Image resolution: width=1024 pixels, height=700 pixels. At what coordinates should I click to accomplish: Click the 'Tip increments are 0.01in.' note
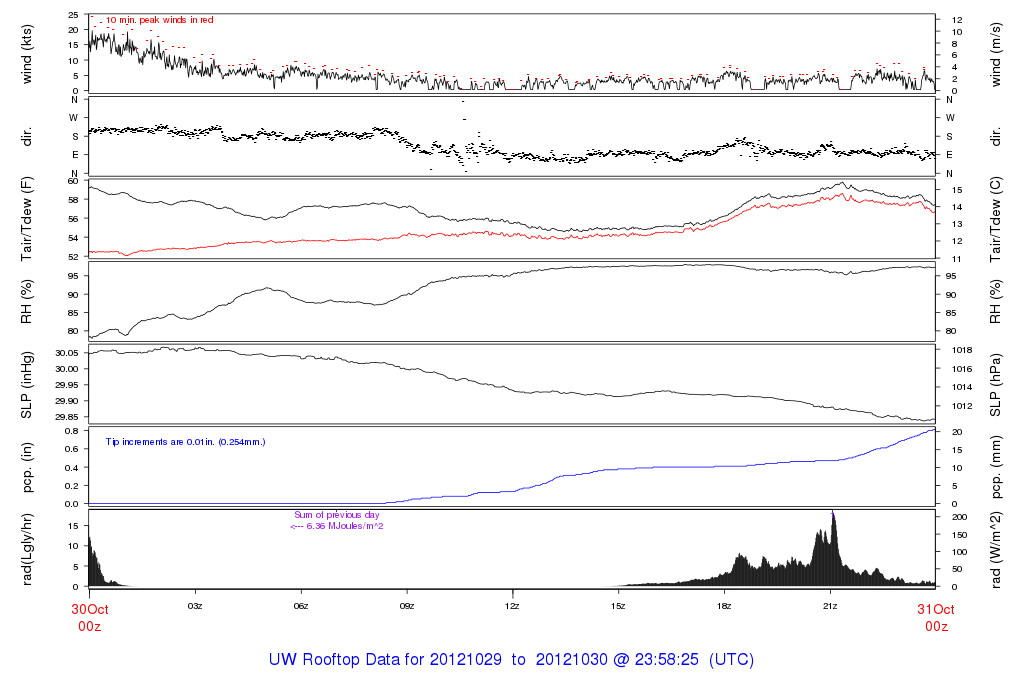click(x=185, y=442)
